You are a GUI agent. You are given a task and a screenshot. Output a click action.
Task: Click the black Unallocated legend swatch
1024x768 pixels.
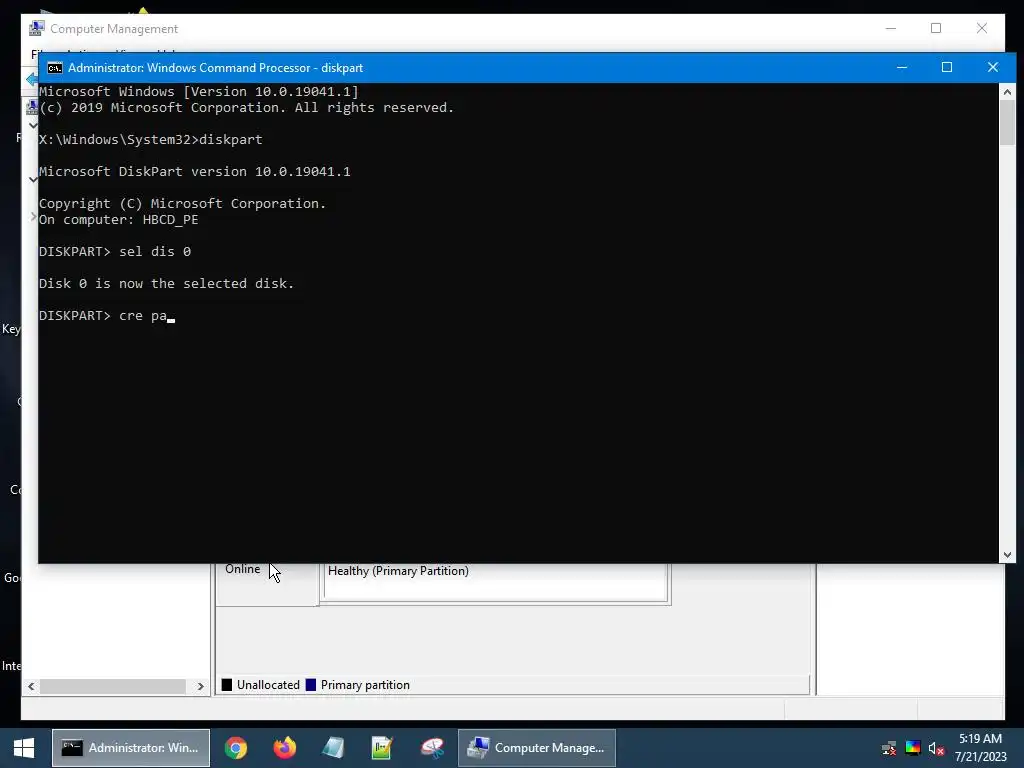point(227,684)
